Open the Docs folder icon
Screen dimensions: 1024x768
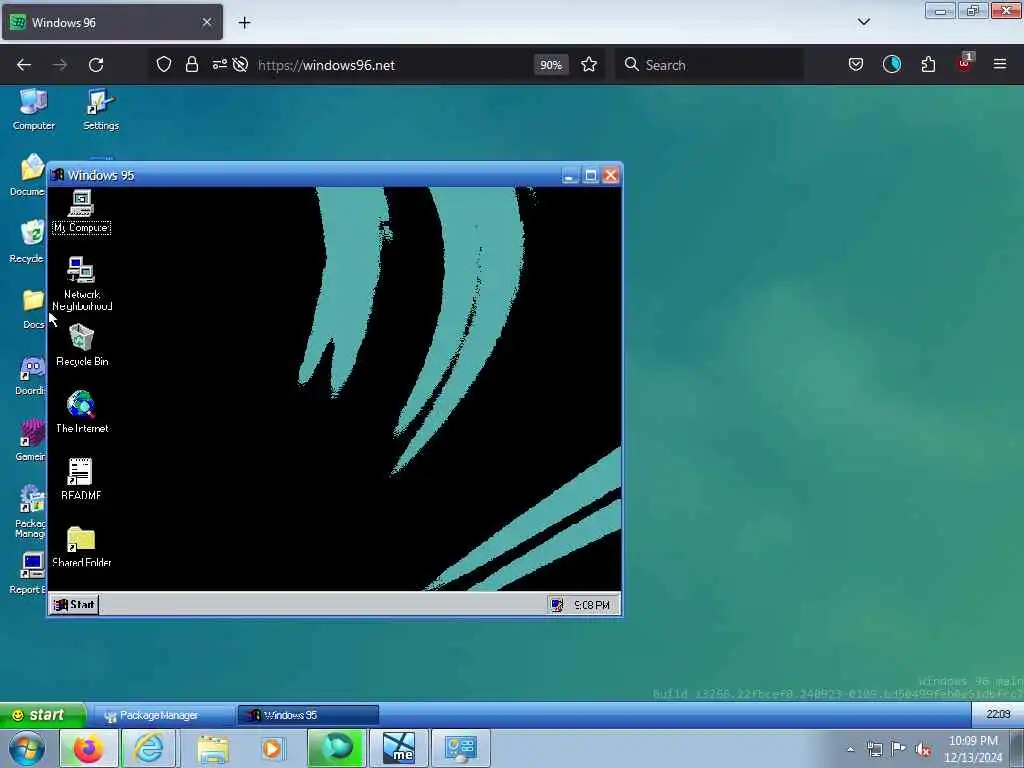click(x=33, y=309)
